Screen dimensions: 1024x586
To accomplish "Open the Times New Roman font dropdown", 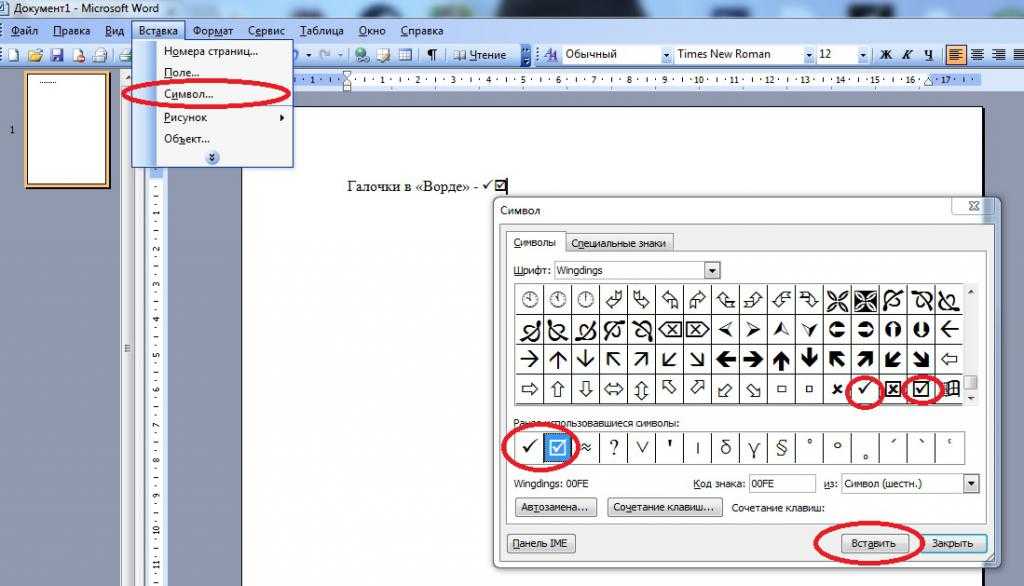I will (808, 55).
